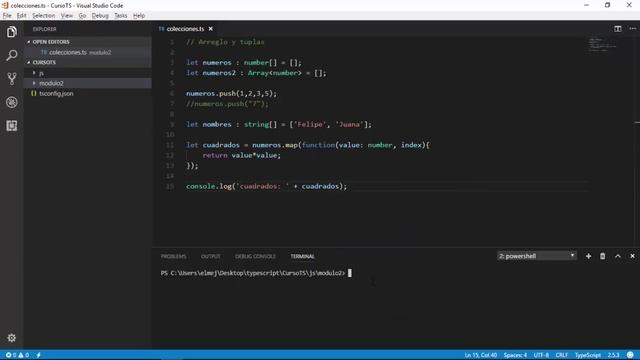Click the '// Arreglo y tuplas' comment line
640x360 pixels.
point(225,42)
